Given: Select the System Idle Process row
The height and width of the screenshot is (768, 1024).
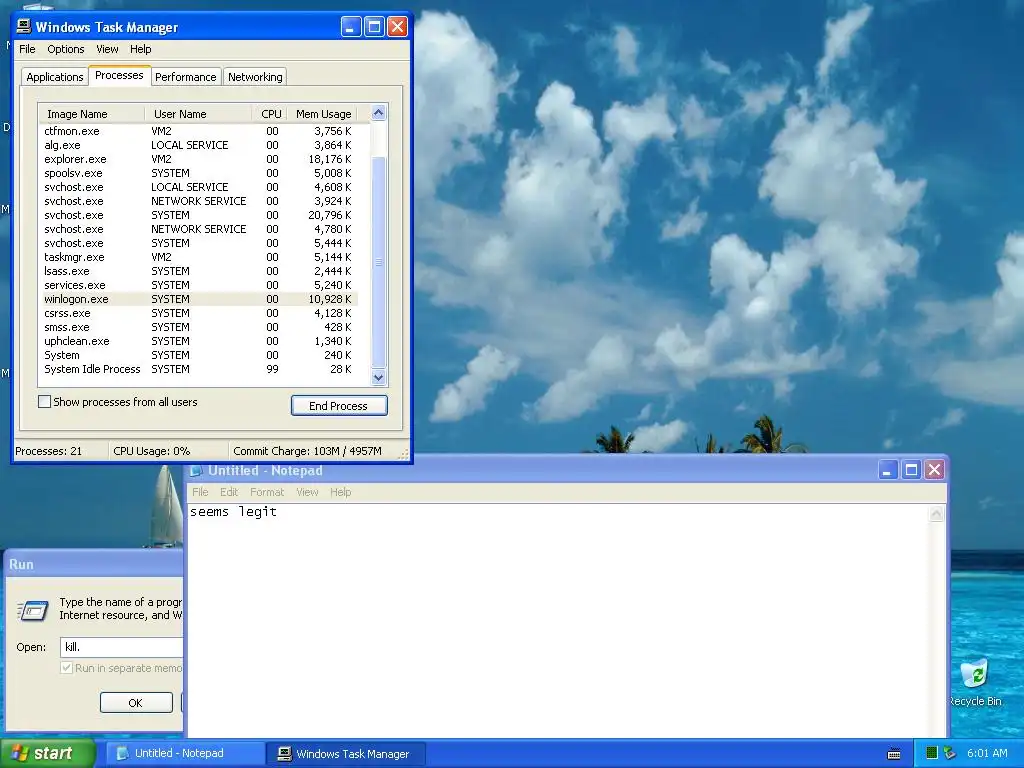Looking at the screenshot, I should [x=199, y=370].
